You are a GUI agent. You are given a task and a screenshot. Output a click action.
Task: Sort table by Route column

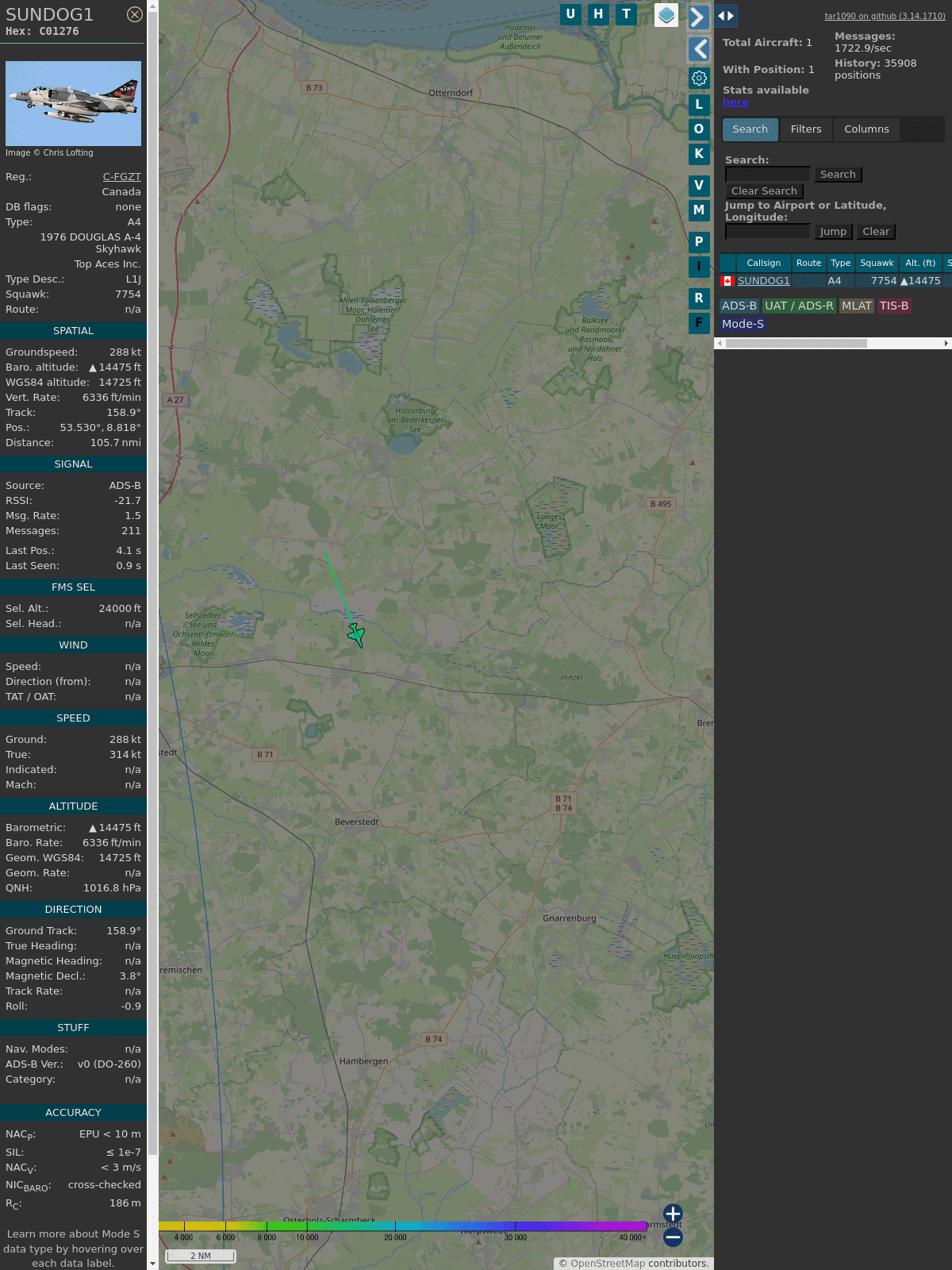tap(808, 263)
